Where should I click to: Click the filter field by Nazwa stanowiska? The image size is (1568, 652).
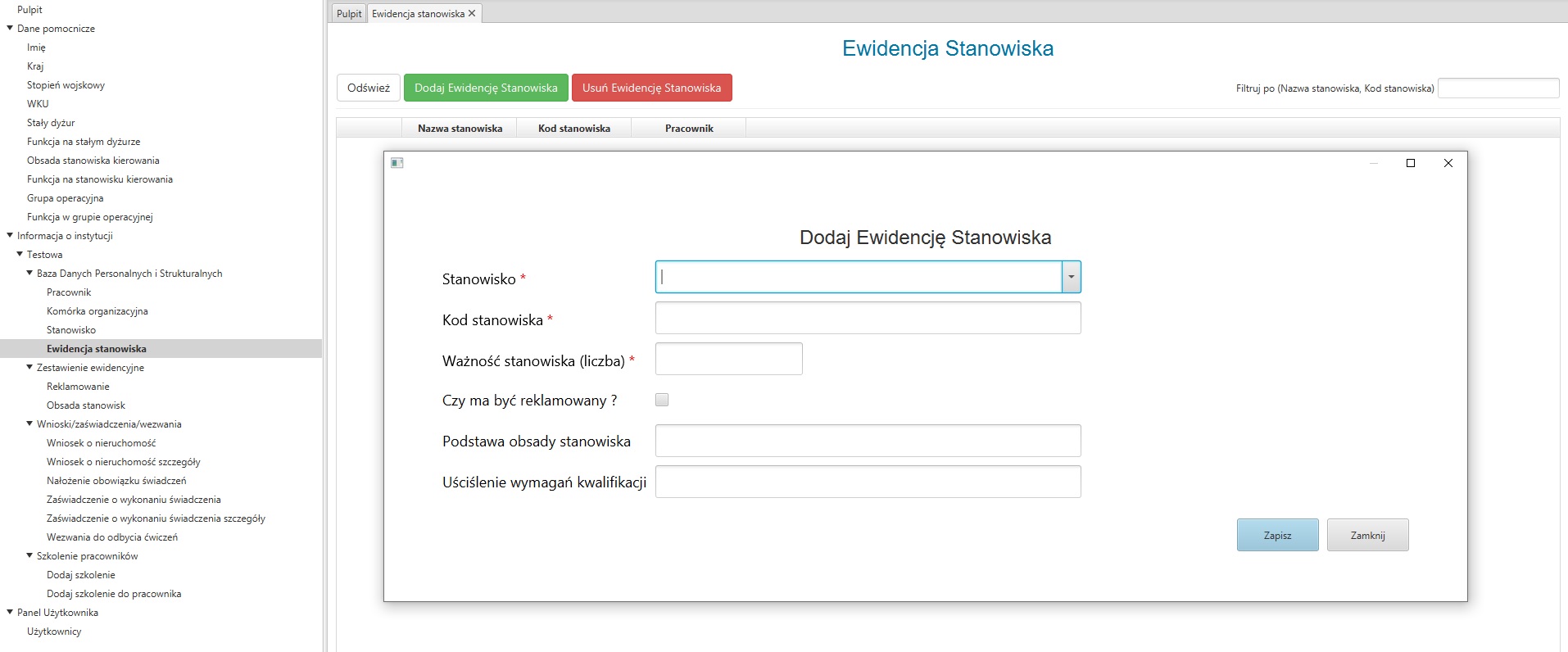click(1498, 88)
